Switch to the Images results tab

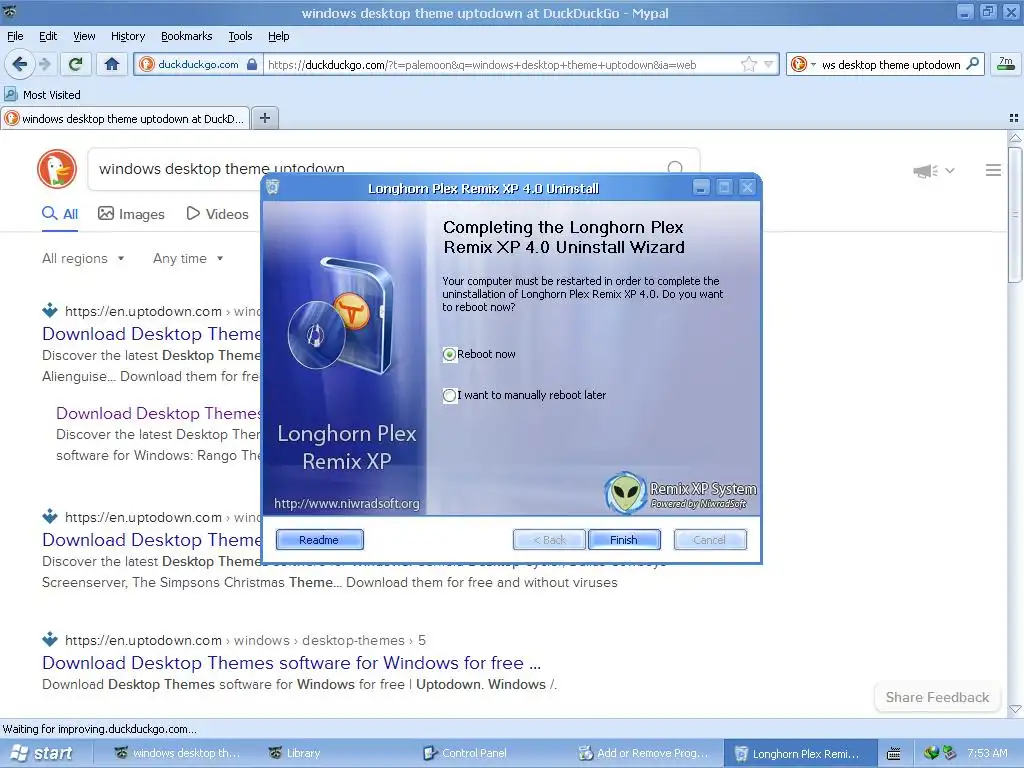coord(131,214)
